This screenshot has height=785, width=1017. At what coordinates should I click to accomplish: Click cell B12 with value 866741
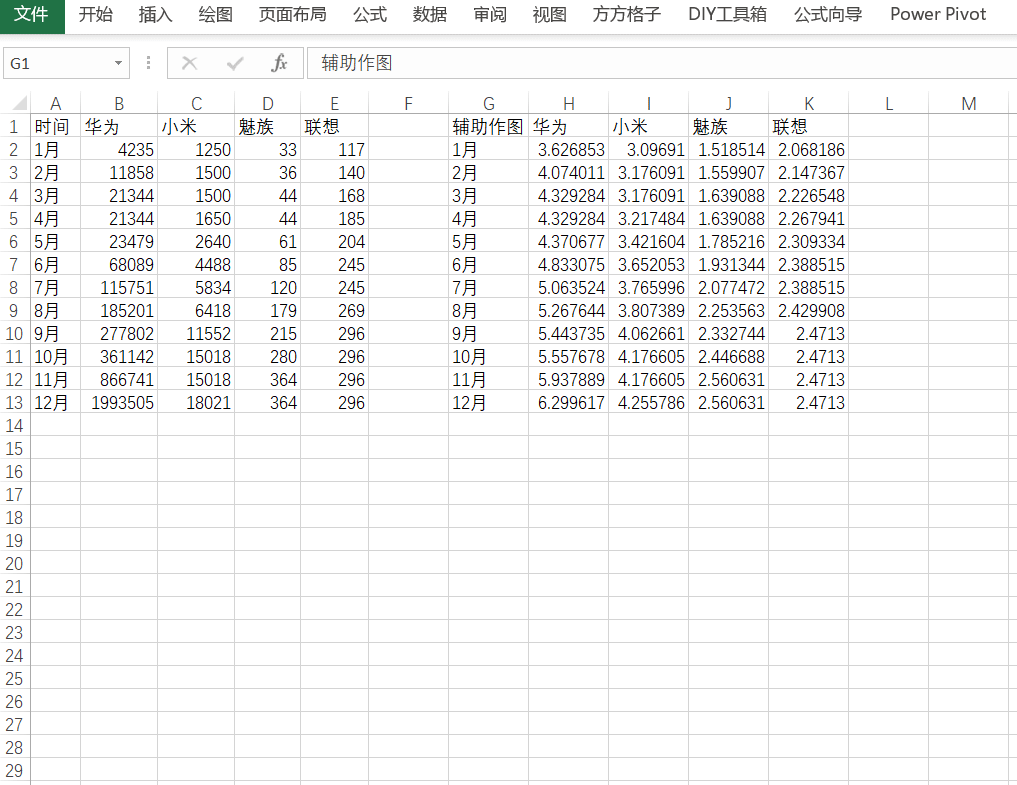tap(119, 380)
